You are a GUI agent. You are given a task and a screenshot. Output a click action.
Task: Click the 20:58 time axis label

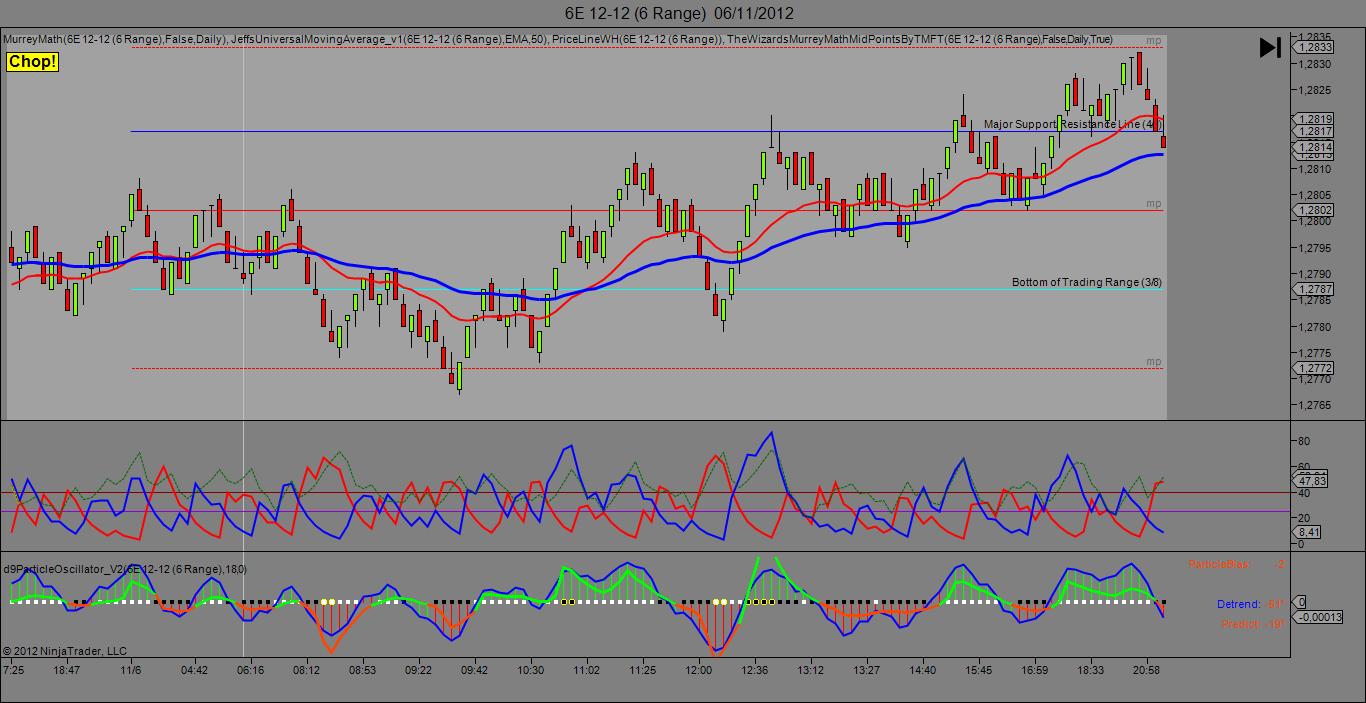click(1146, 670)
